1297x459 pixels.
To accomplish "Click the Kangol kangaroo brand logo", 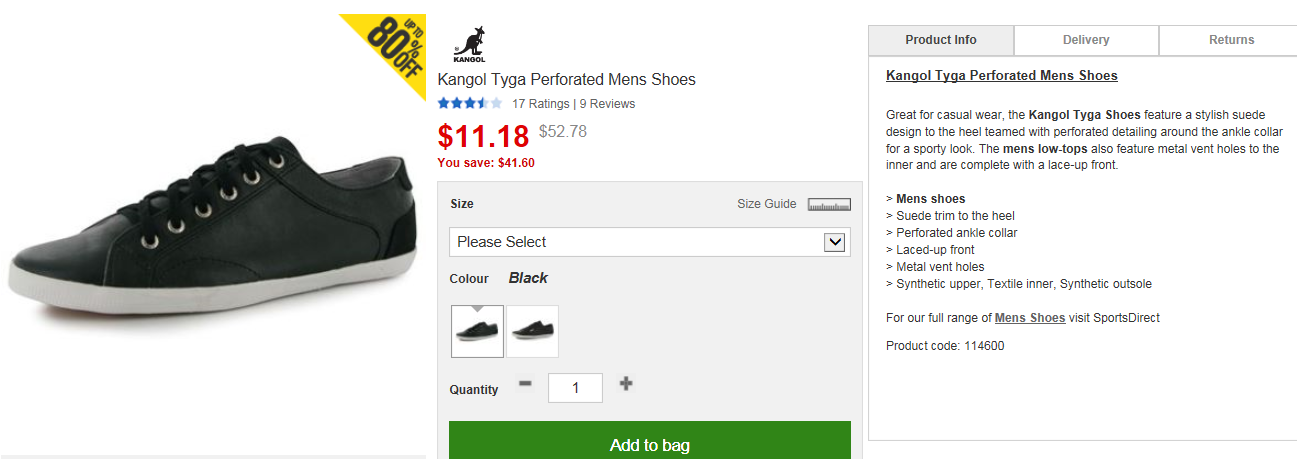I will [x=468, y=43].
